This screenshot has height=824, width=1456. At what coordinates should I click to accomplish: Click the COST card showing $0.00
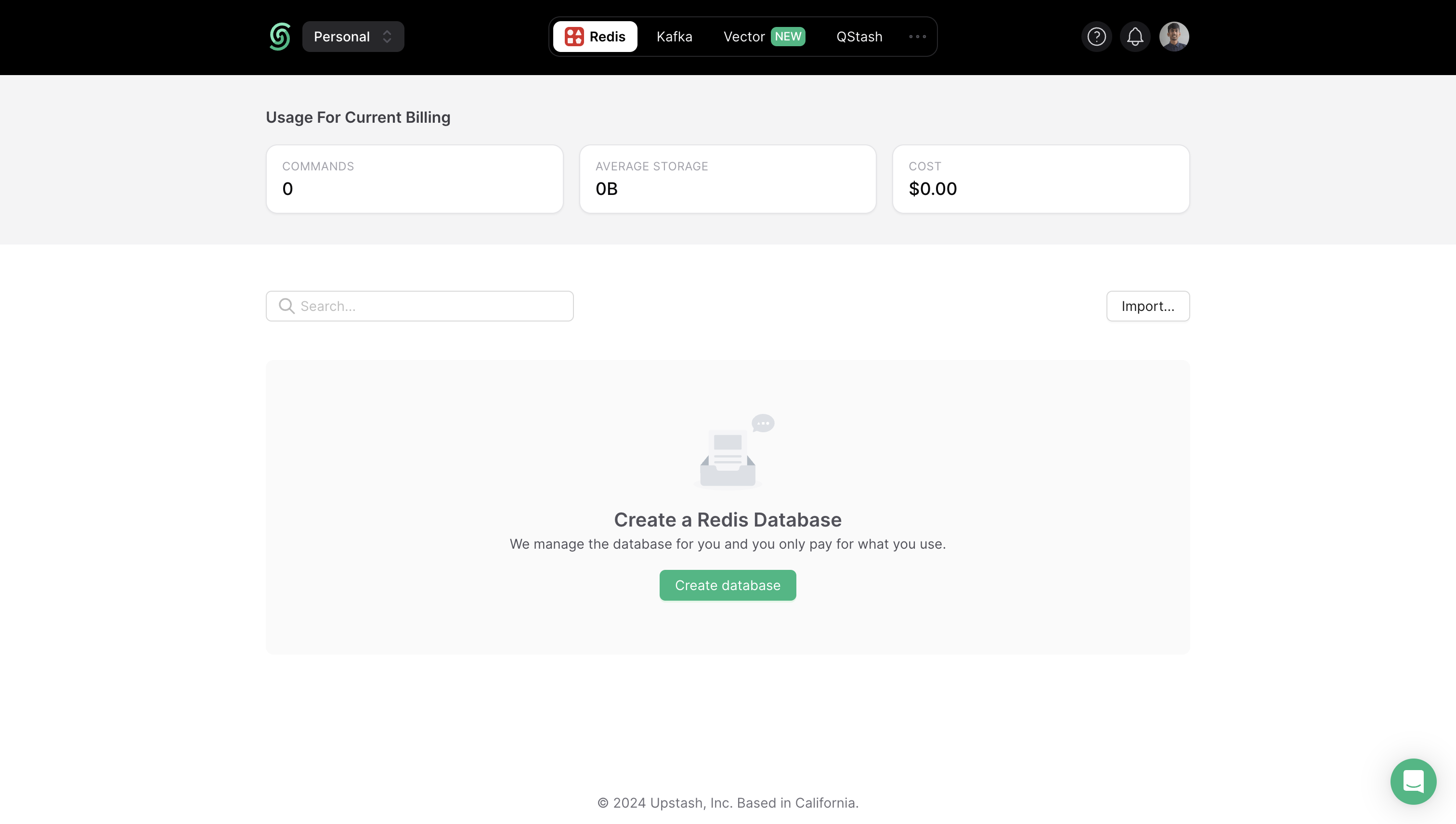pos(1041,179)
